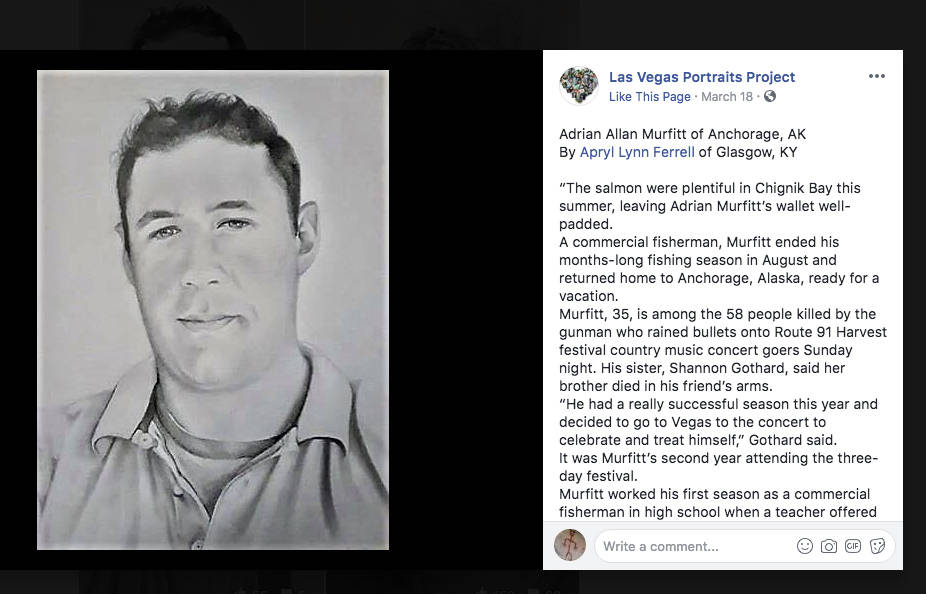Screen dimensions: 926x594
Task: Open the three-dots post options menu
Action: [x=876, y=76]
